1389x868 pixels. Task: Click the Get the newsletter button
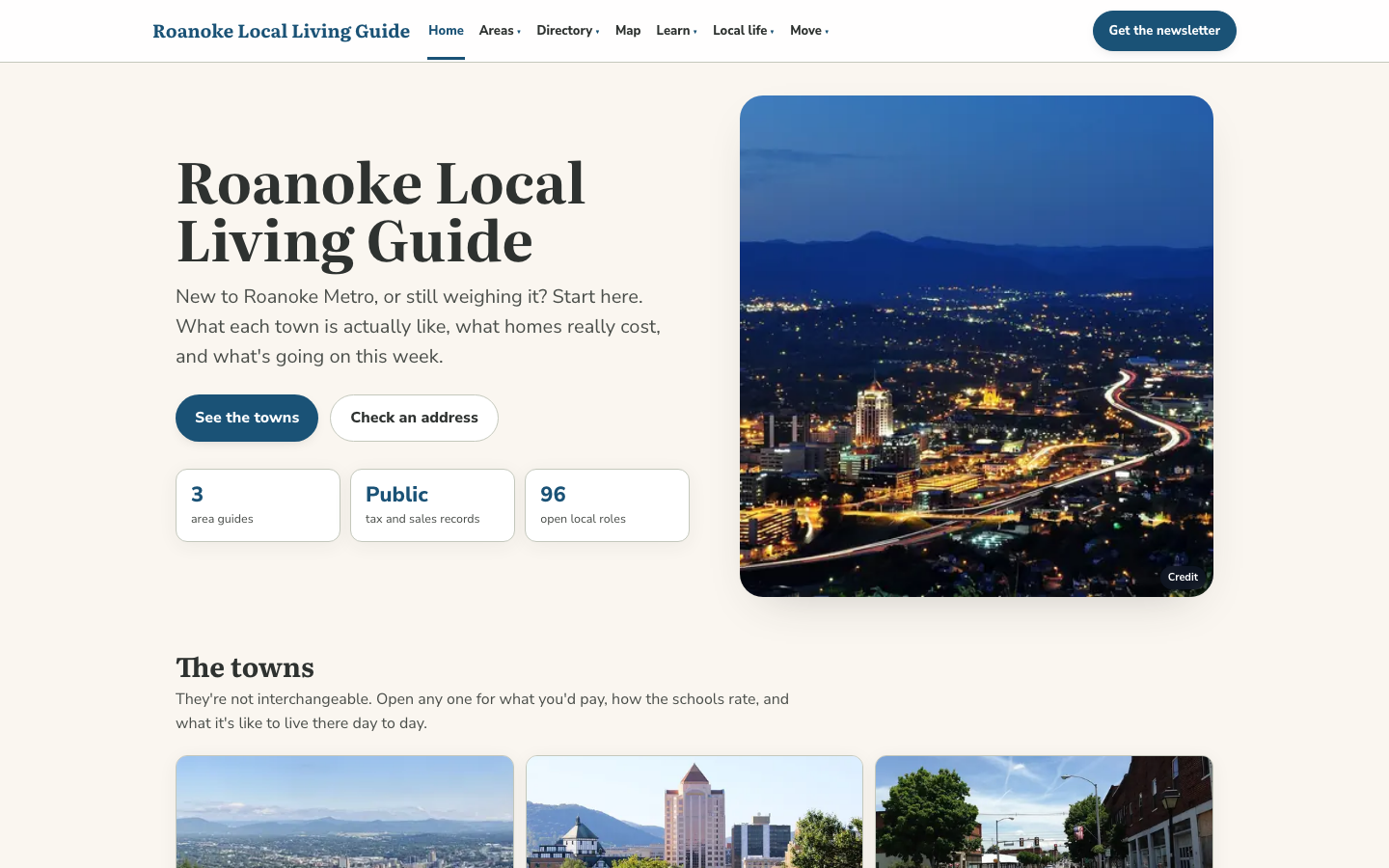click(1164, 31)
